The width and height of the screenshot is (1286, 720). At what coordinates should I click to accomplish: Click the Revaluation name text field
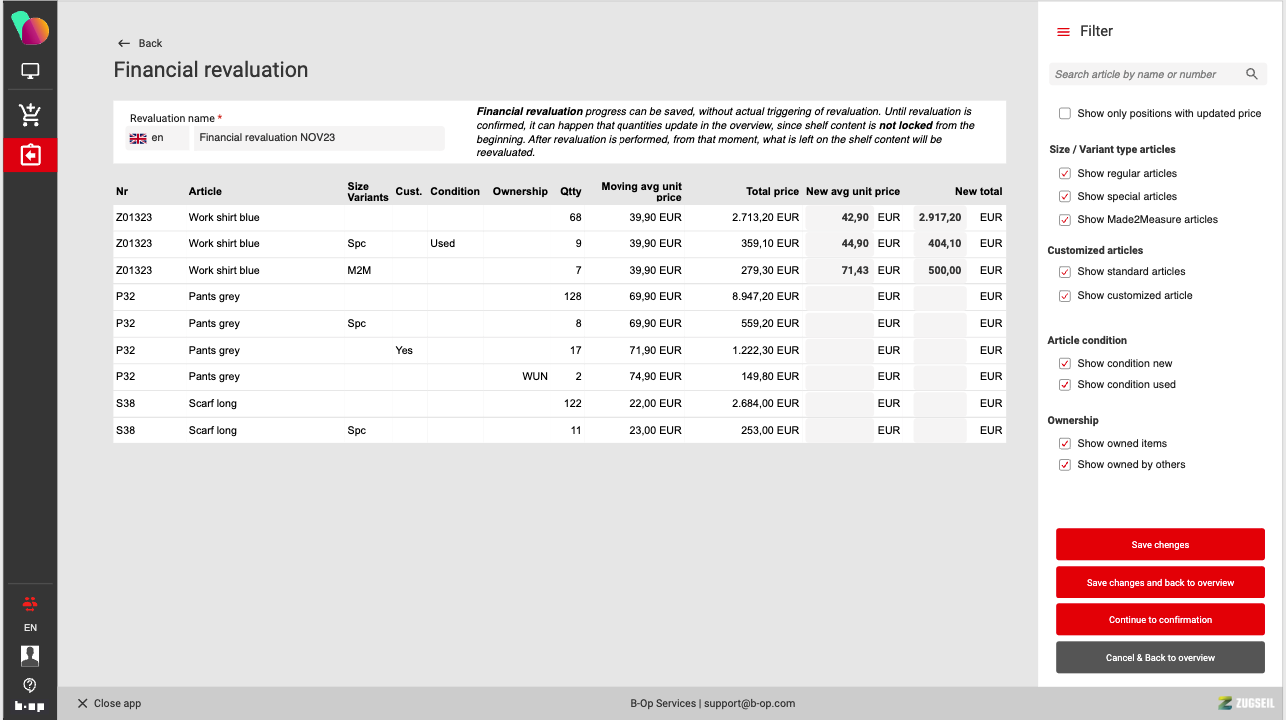tap(318, 138)
